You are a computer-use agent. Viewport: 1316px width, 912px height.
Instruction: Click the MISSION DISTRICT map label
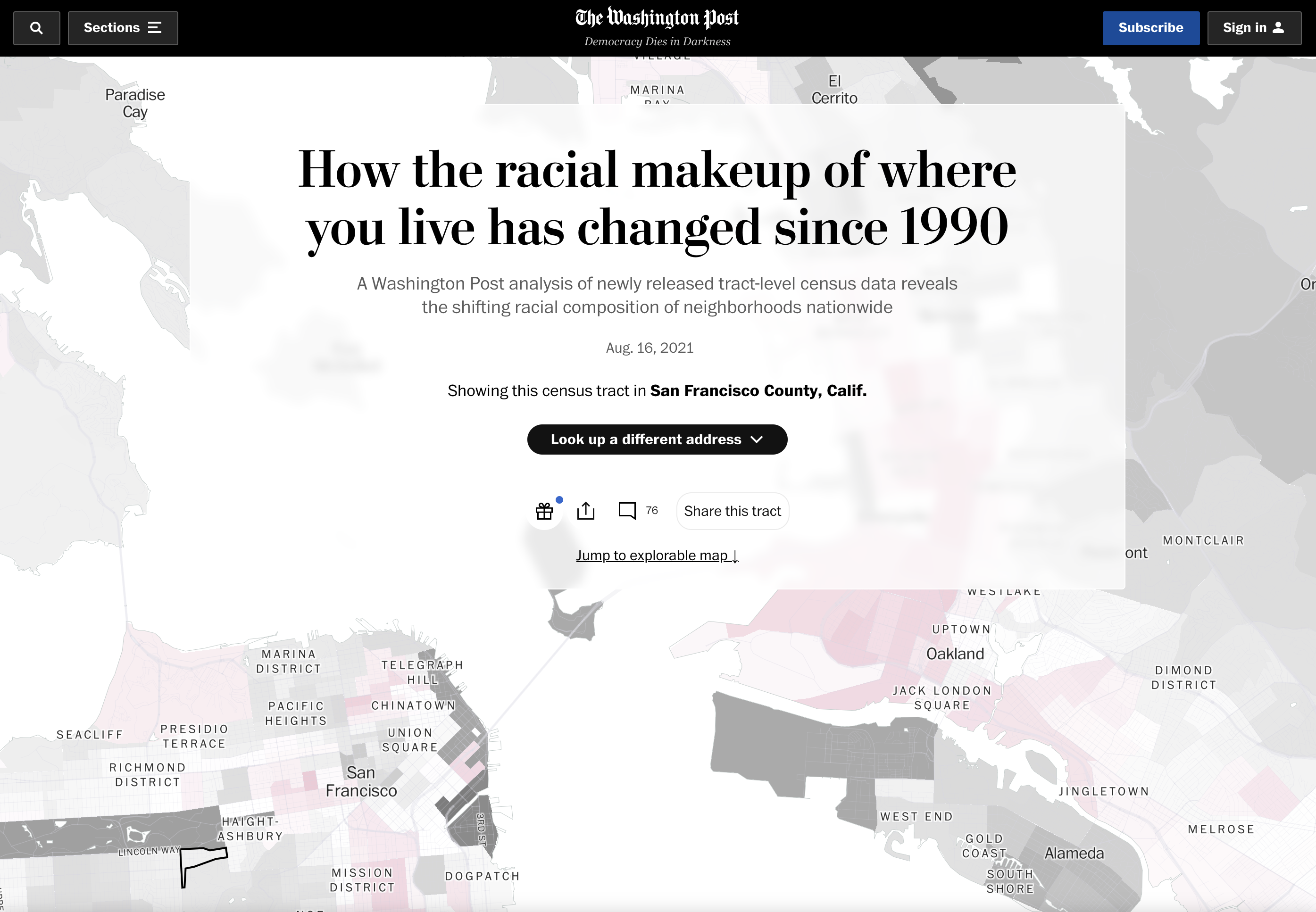pos(362,880)
